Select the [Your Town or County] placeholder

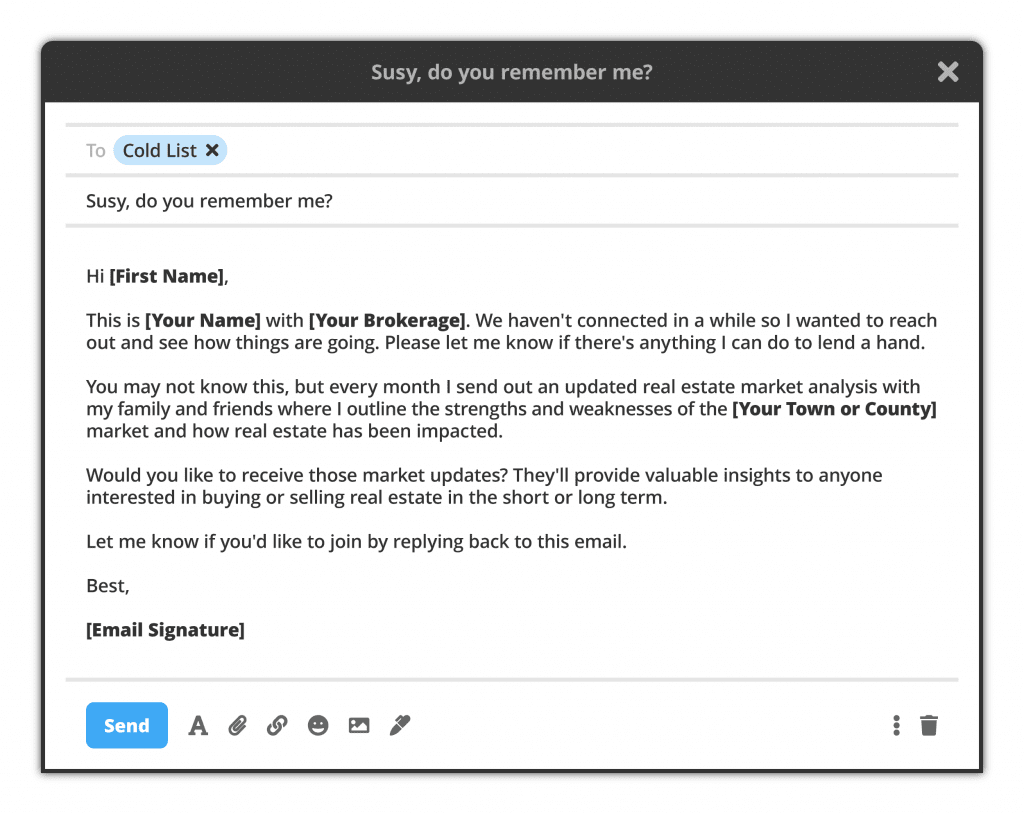point(834,409)
